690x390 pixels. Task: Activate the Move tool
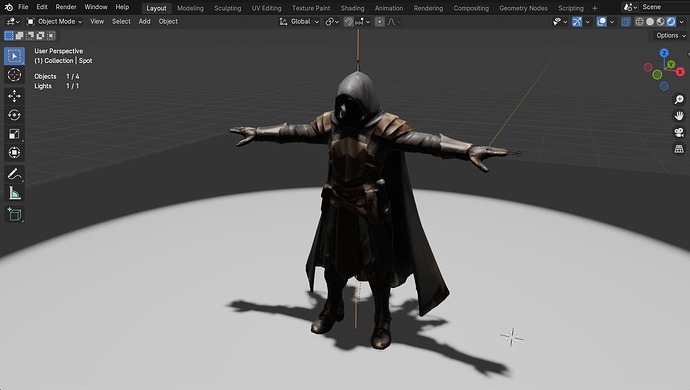pyautogui.click(x=14, y=96)
